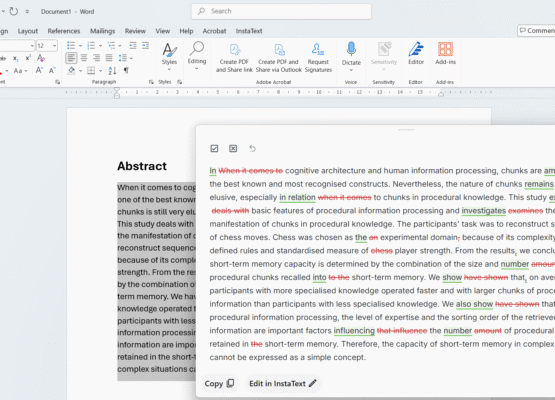Viewport: 555px width, 400px height.
Task: Sort text with A-Z button
Action: [112, 70]
